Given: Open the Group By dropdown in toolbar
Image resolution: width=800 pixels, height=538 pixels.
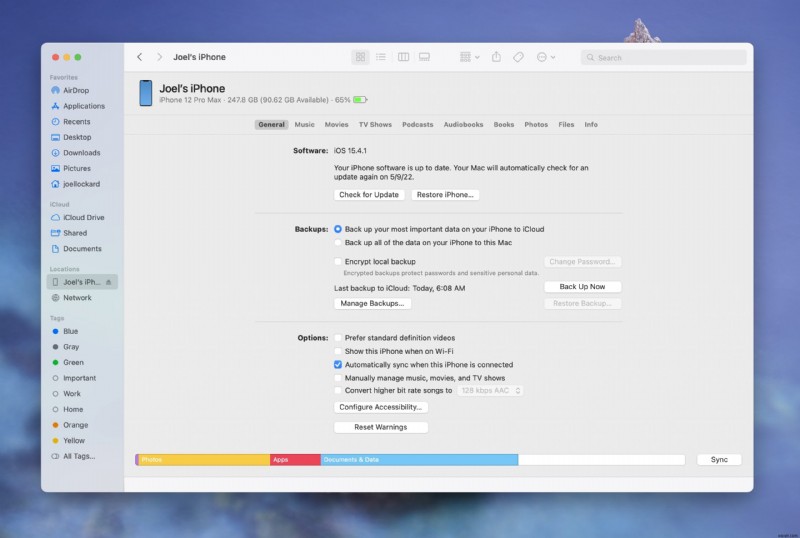Looking at the screenshot, I should pyautogui.click(x=469, y=58).
